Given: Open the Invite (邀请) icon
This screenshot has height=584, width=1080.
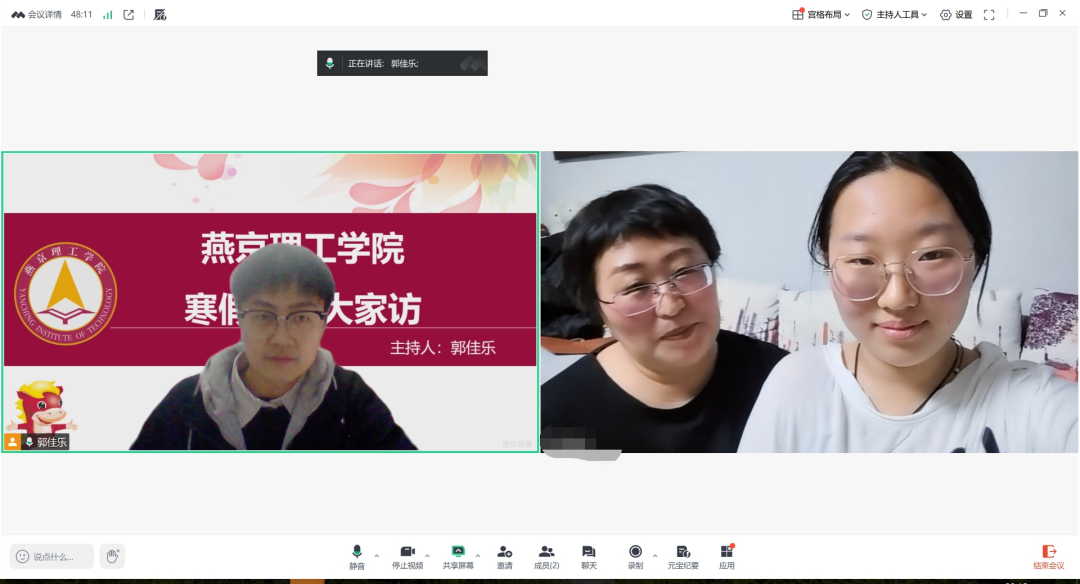Looking at the screenshot, I should (x=505, y=556).
